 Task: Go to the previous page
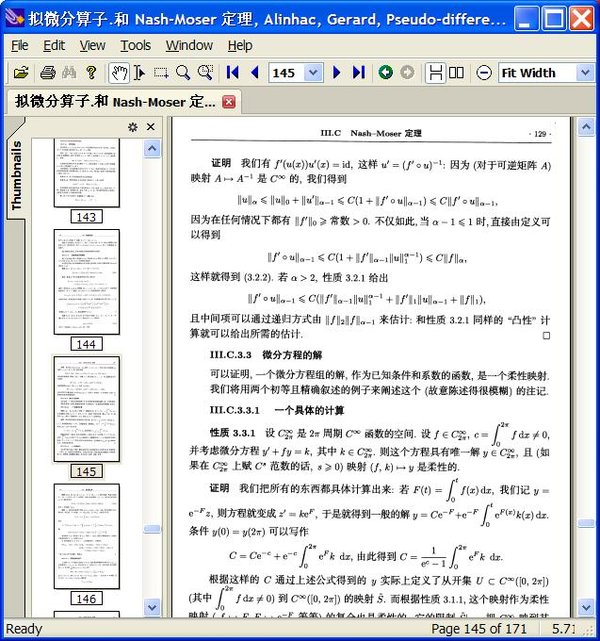click(x=255, y=73)
